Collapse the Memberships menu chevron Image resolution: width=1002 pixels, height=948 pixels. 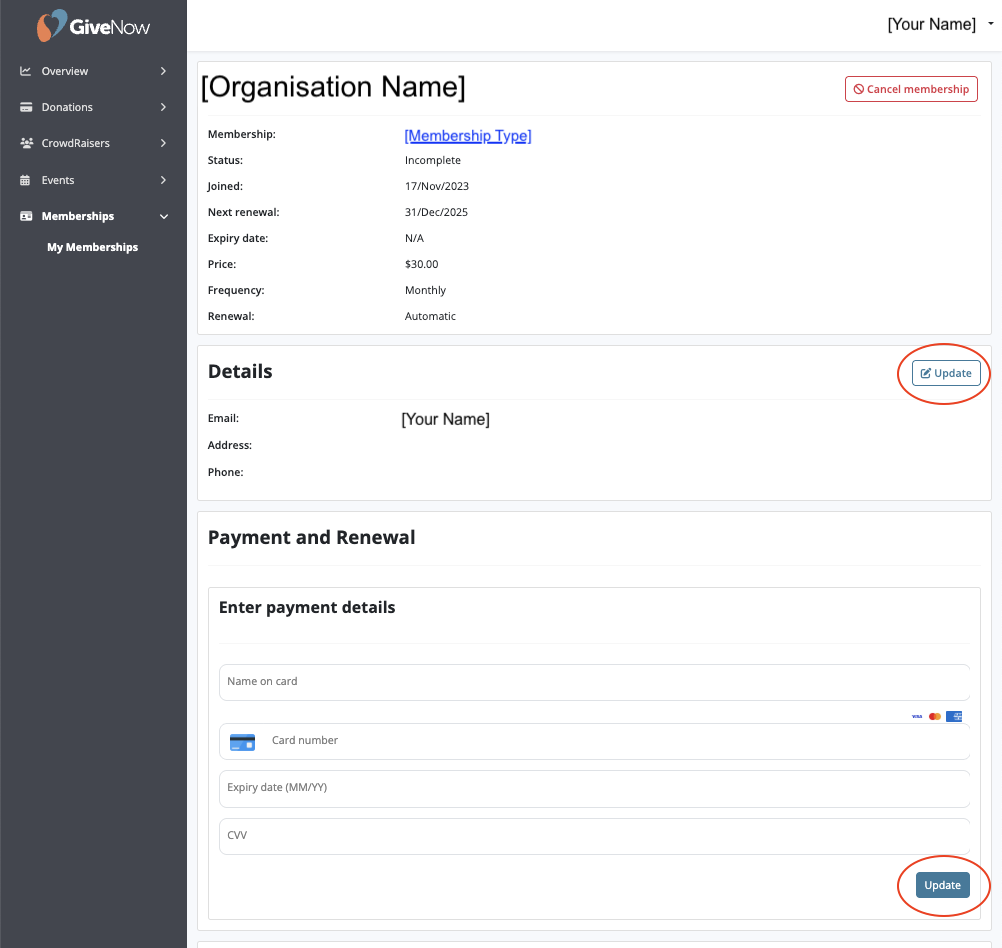pos(164,217)
